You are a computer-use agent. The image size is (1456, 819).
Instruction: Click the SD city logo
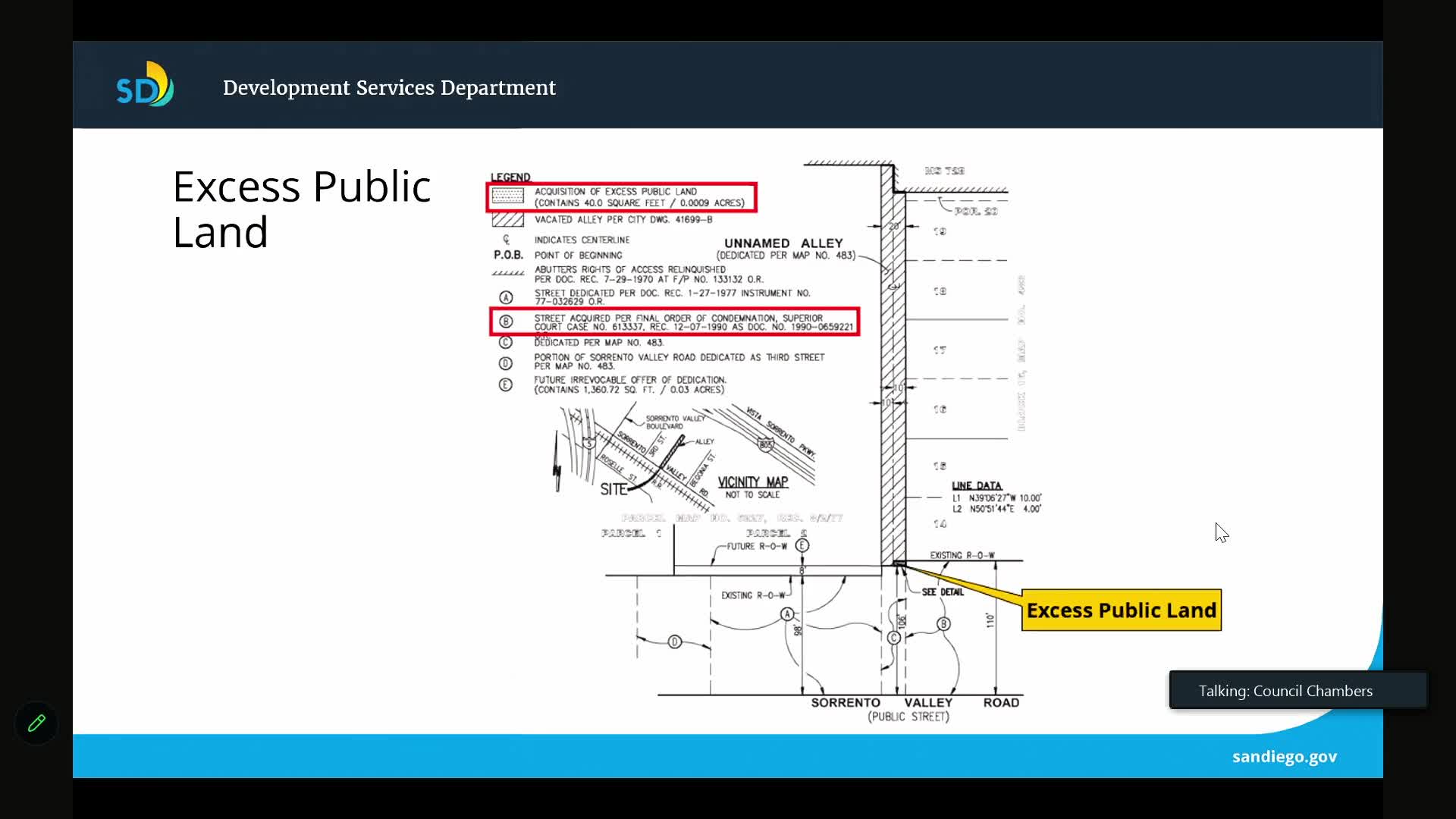coord(145,85)
